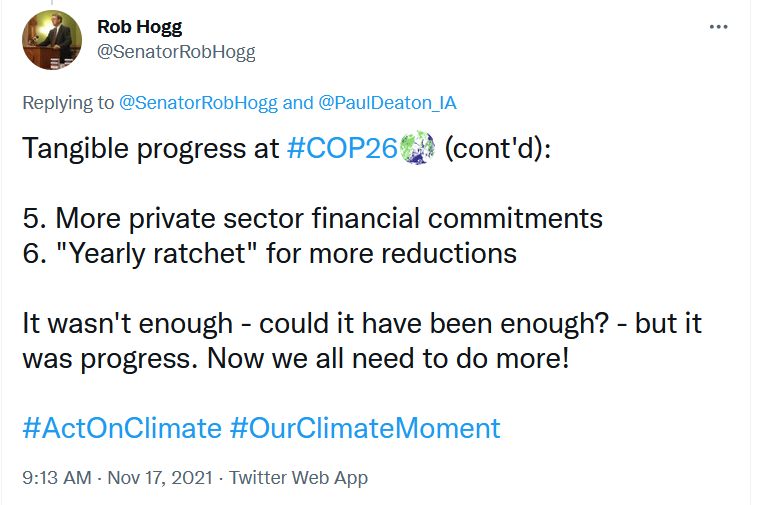The image size is (757, 505).
Task: Open the three-dot more options menu
Action: click(718, 27)
